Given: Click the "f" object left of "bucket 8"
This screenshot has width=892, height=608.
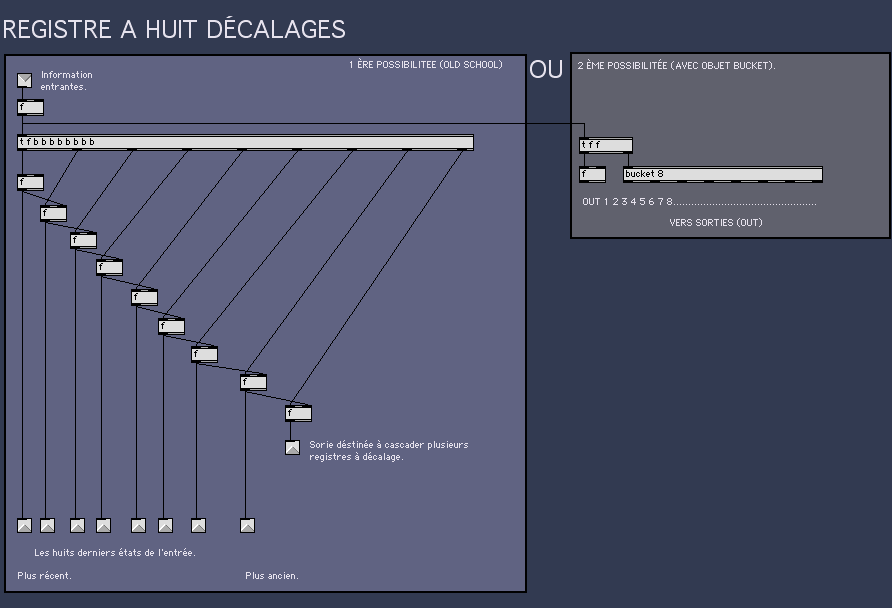Looking at the screenshot, I should tap(592, 174).
